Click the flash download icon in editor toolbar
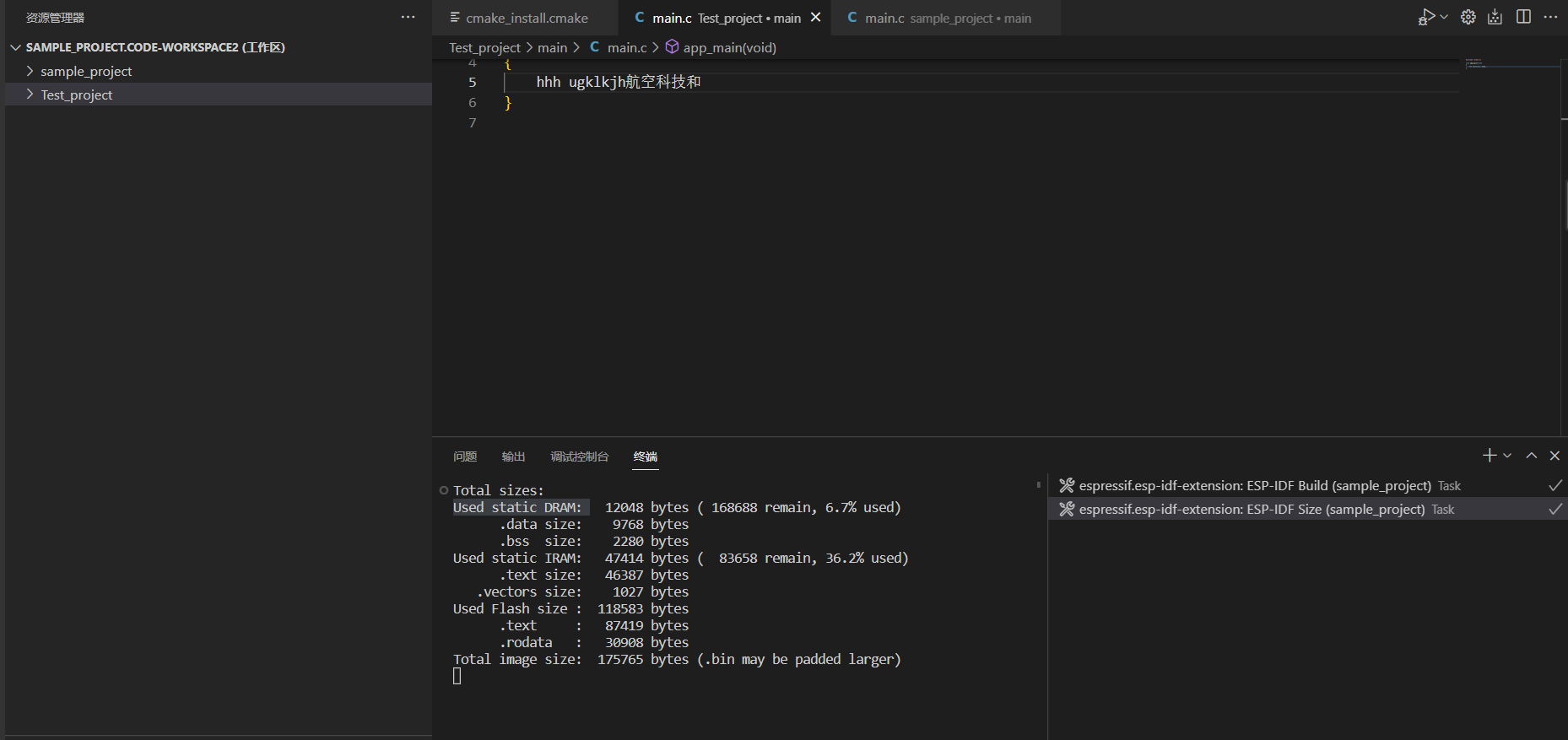 click(x=1495, y=17)
